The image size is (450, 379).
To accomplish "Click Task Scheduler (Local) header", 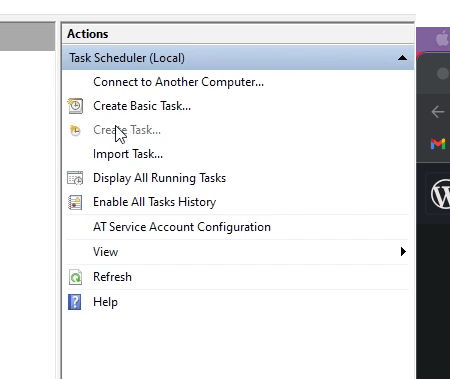I will click(x=238, y=58).
